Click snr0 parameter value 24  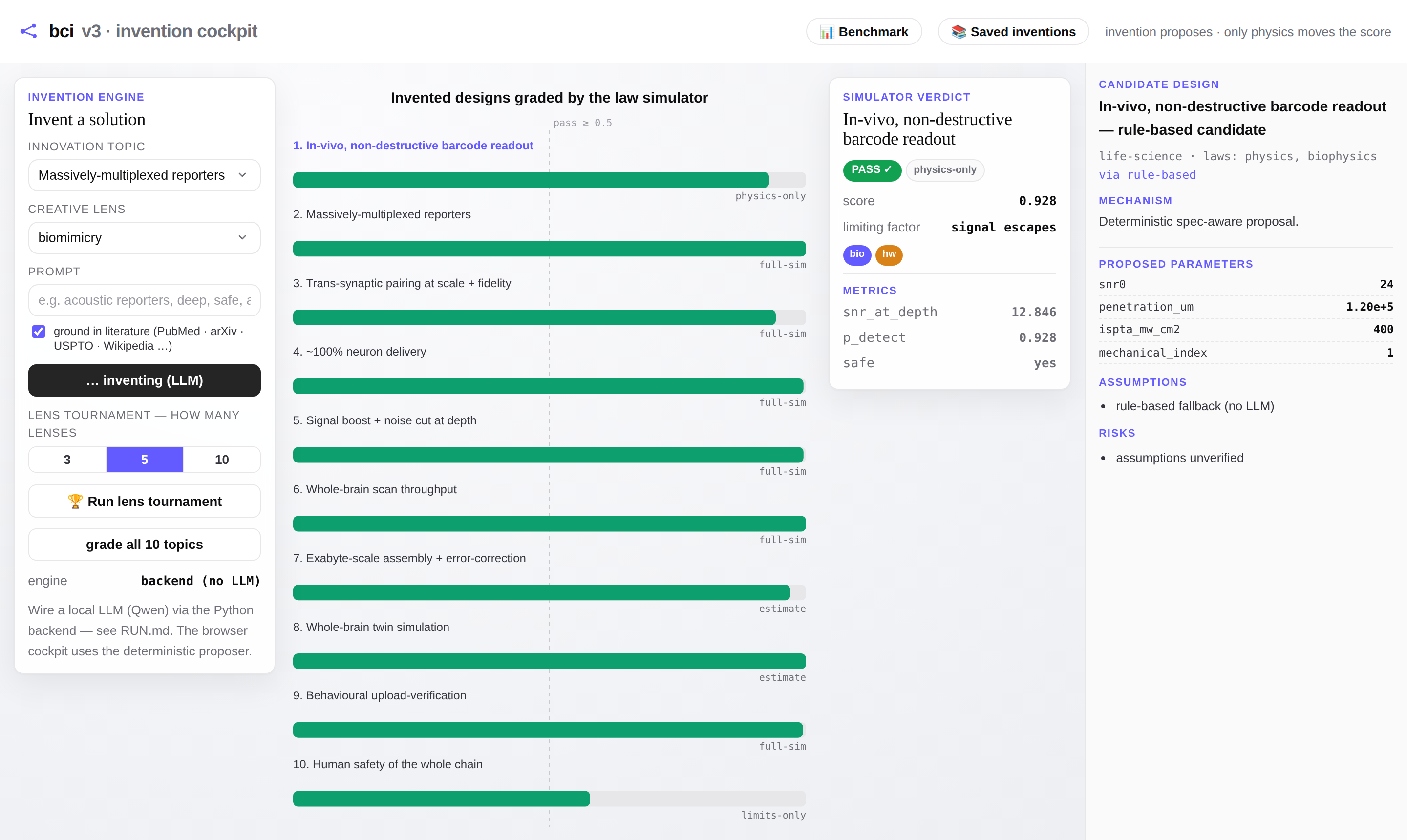[1386, 285]
